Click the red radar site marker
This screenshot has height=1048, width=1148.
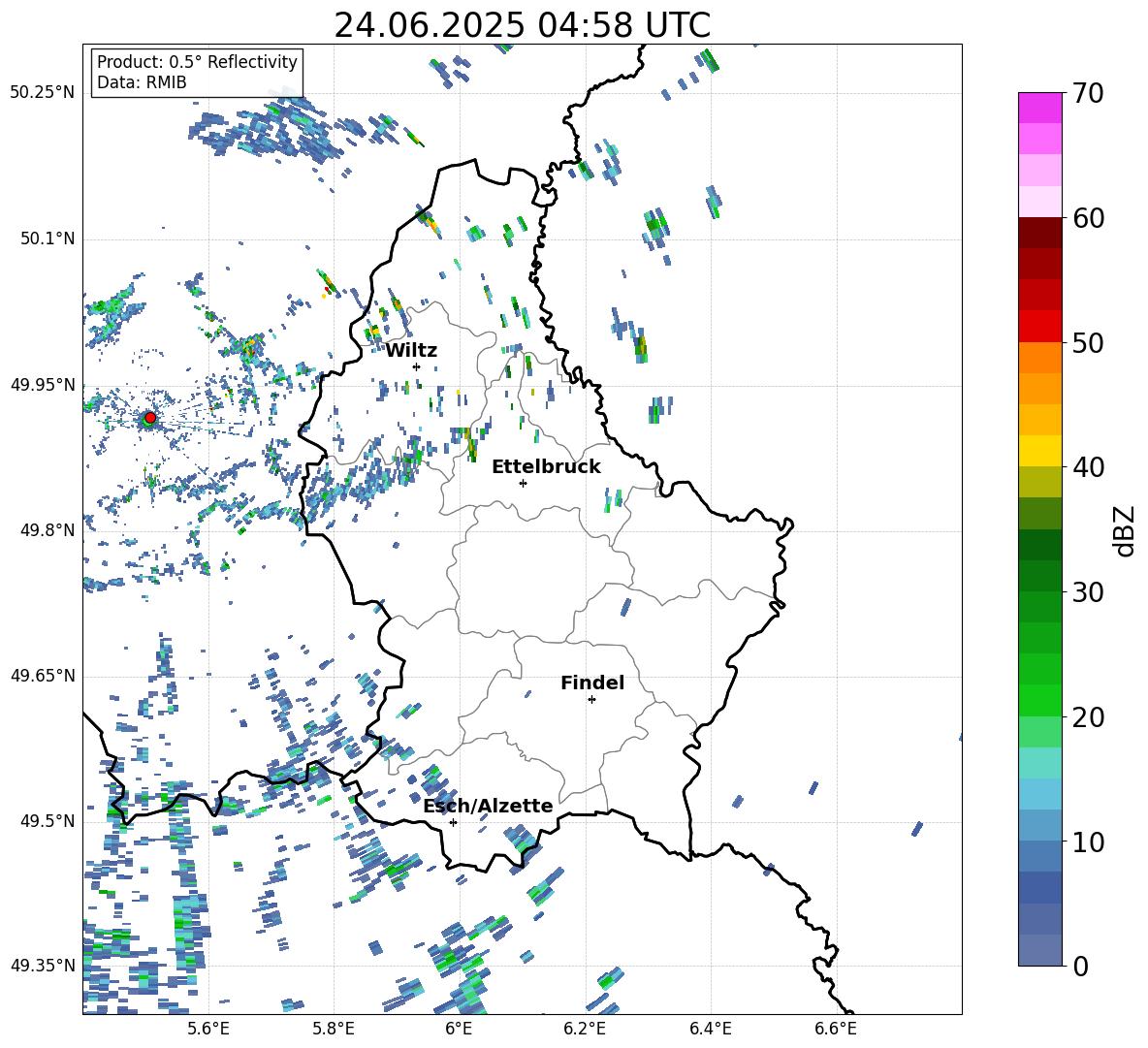click(x=150, y=418)
